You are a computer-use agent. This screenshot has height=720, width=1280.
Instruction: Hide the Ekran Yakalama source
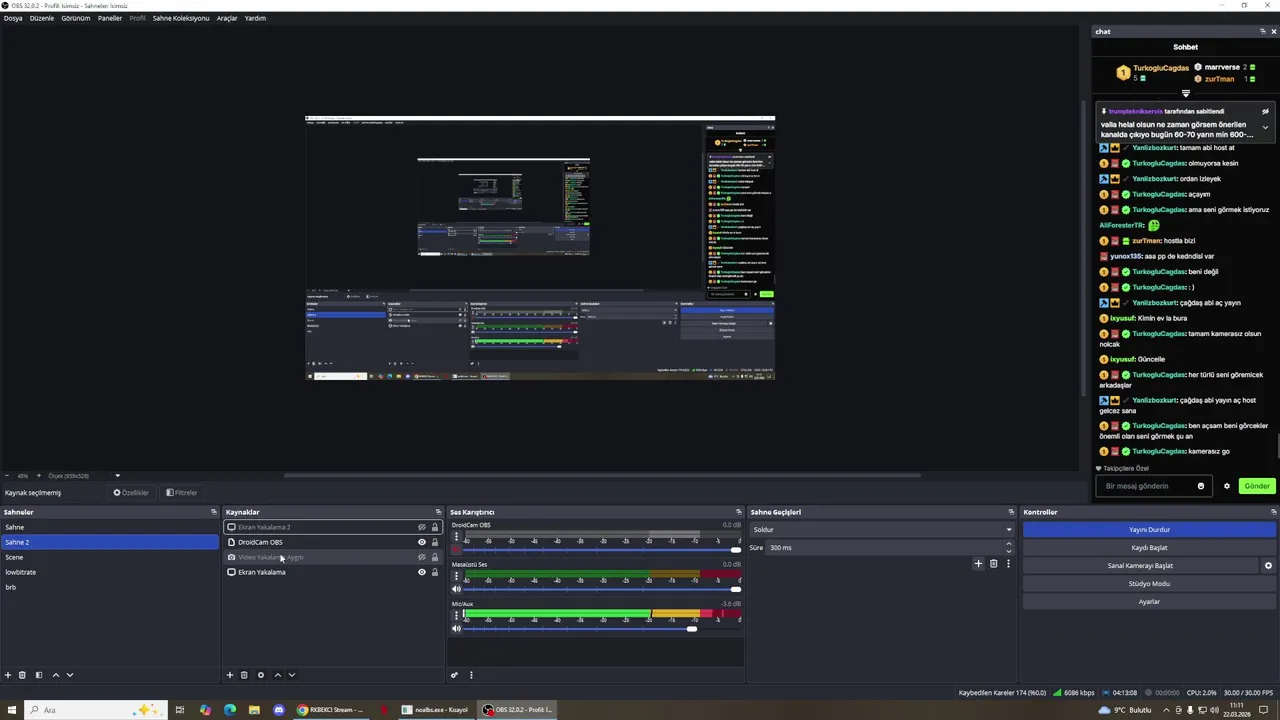click(x=422, y=572)
